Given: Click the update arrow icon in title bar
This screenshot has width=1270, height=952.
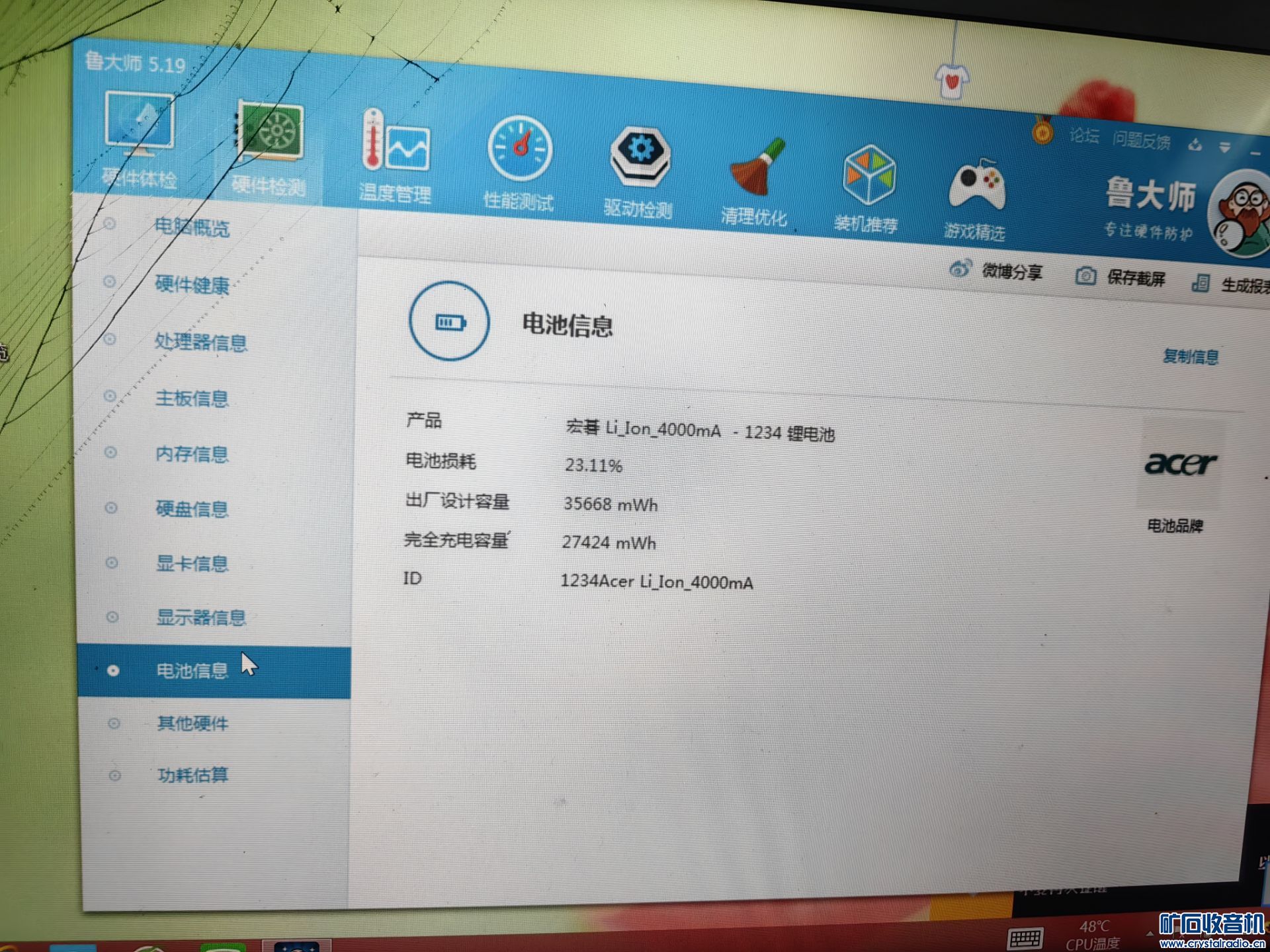Looking at the screenshot, I should tap(1195, 145).
